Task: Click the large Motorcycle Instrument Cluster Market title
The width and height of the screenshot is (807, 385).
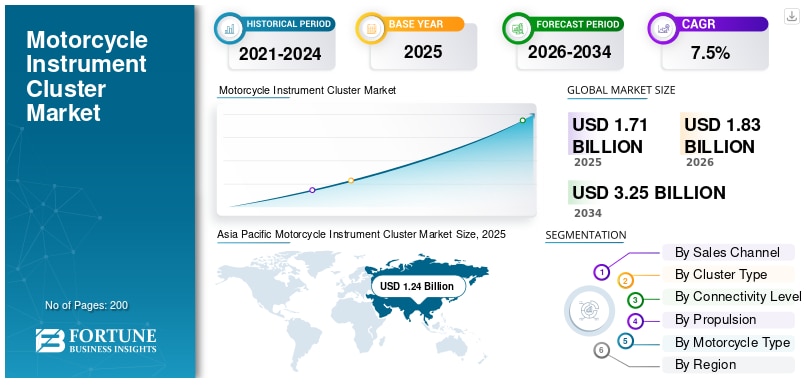Action: [87, 76]
